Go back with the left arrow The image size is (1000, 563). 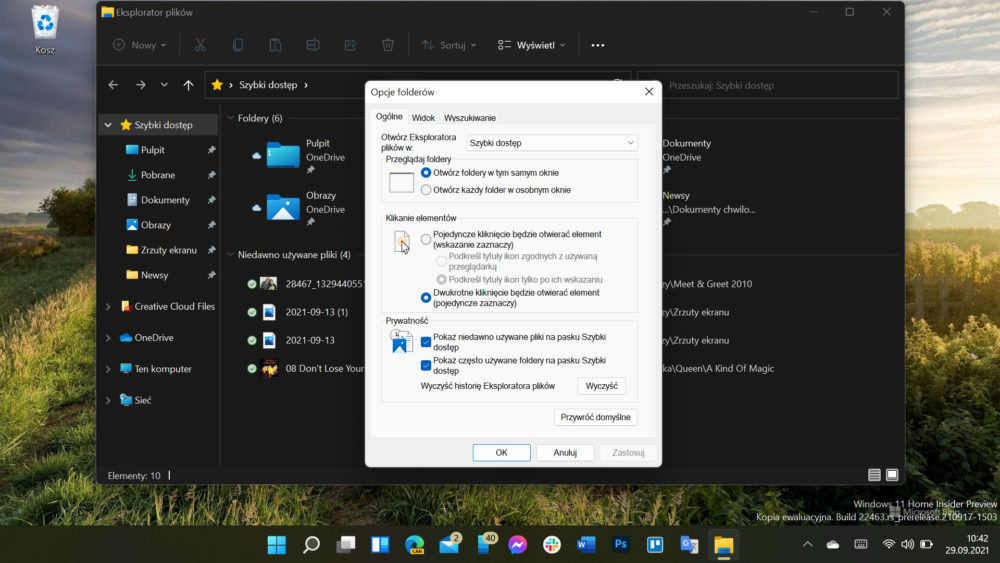point(113,85)
